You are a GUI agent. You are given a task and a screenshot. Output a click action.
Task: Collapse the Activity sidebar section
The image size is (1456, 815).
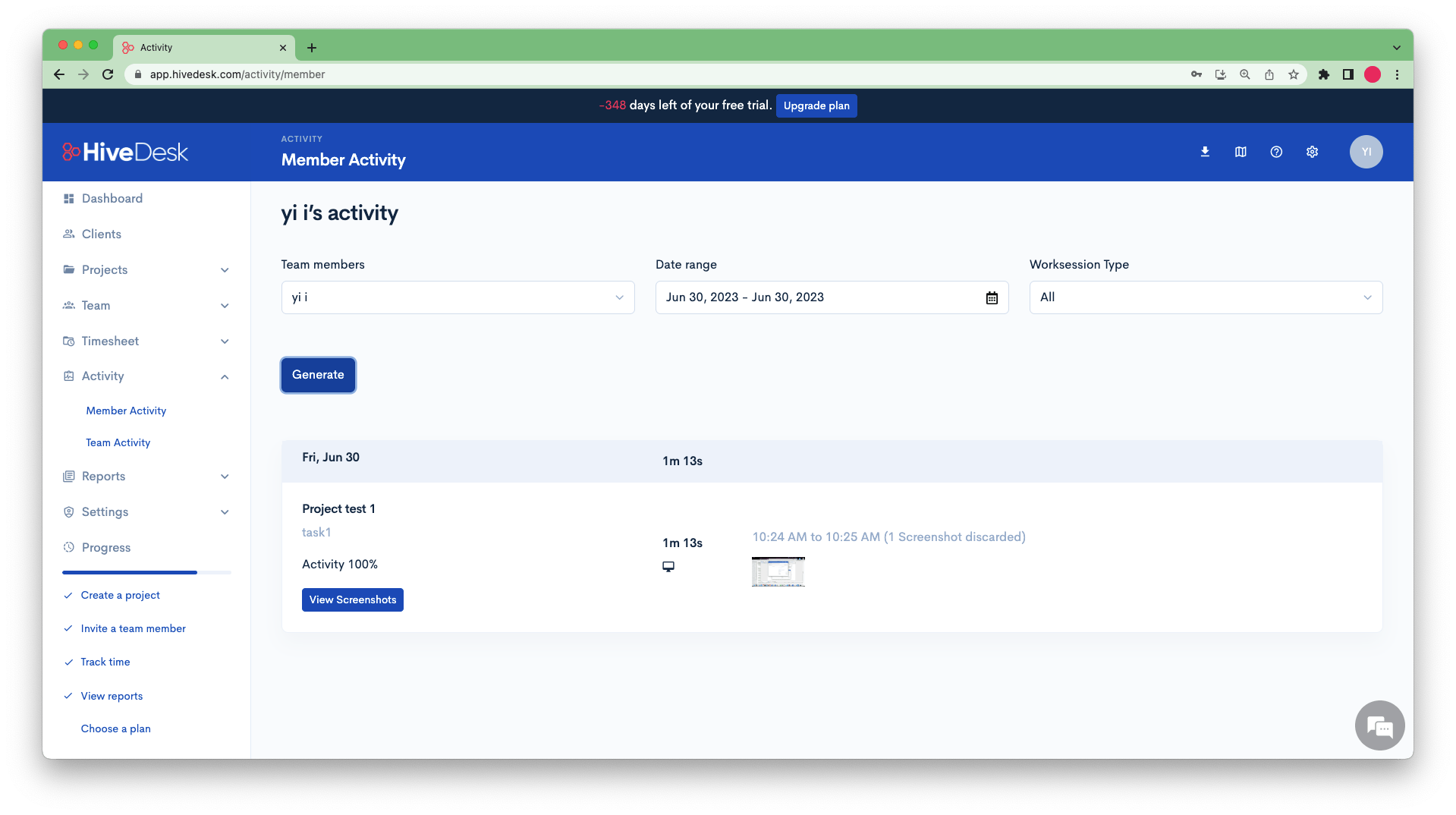tap(225, 376)
